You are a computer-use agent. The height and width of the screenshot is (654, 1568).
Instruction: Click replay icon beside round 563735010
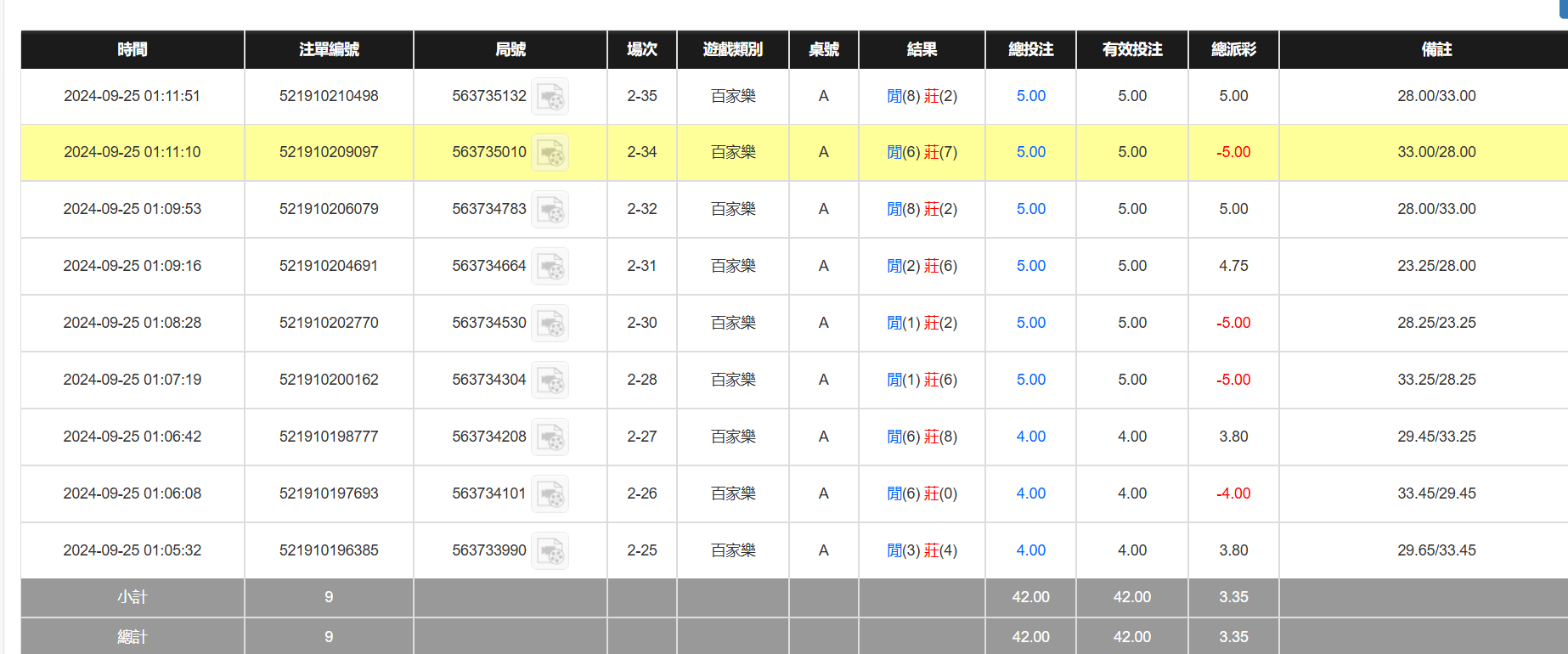(x=550, y=154)
